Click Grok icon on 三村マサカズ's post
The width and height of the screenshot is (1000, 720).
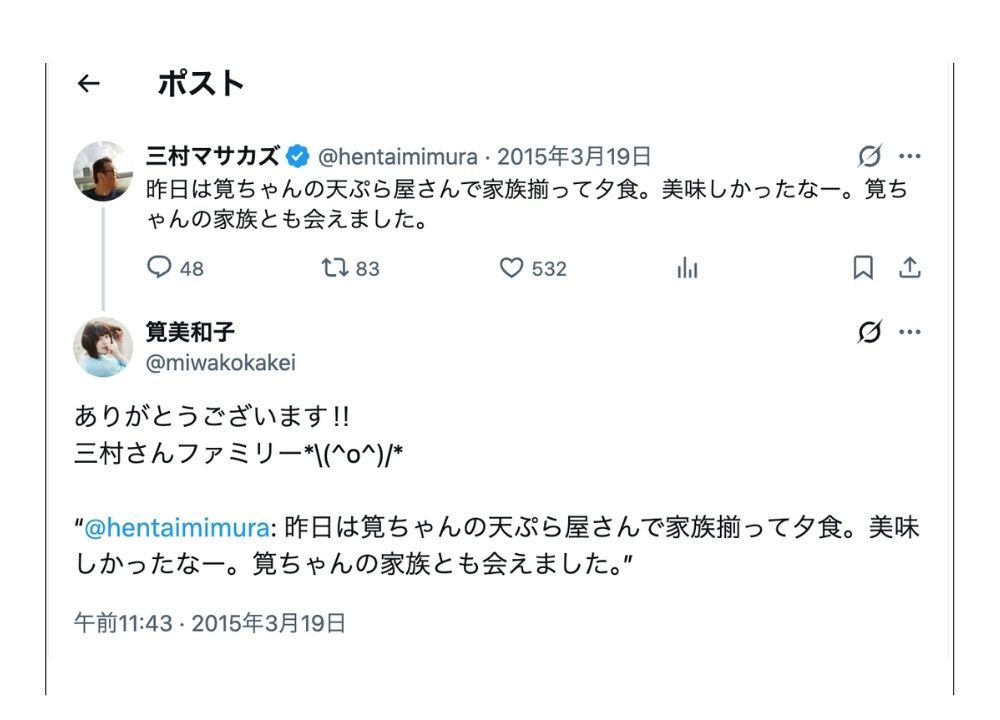(x=870, y=157)
